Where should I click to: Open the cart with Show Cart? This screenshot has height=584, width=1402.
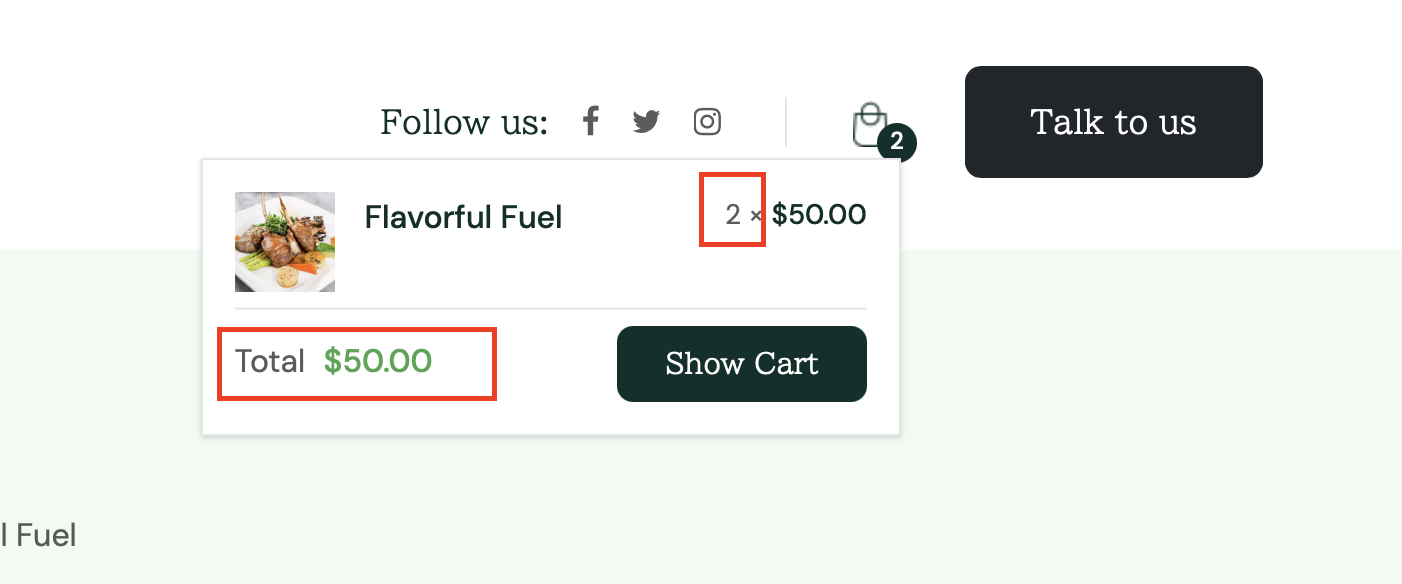[742, 364]
